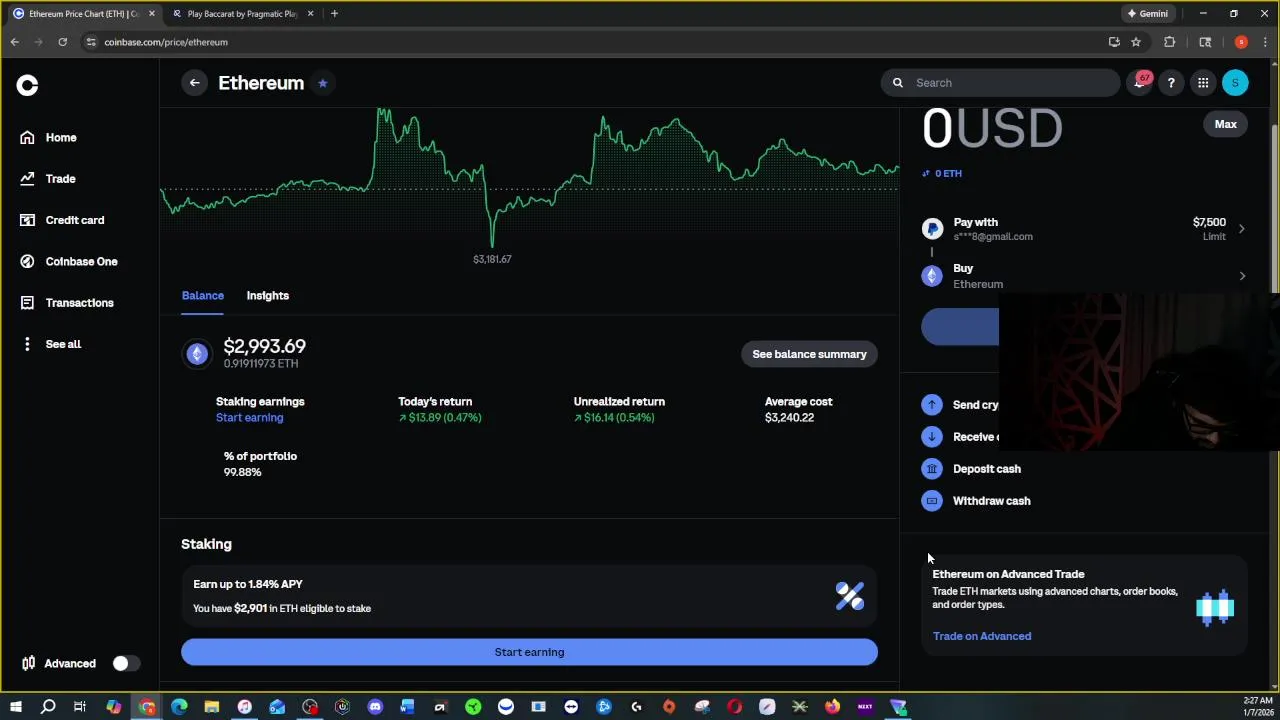Click the blue Start earning button
Screen dimensions: 1280x720
click(x=529, y=652)
